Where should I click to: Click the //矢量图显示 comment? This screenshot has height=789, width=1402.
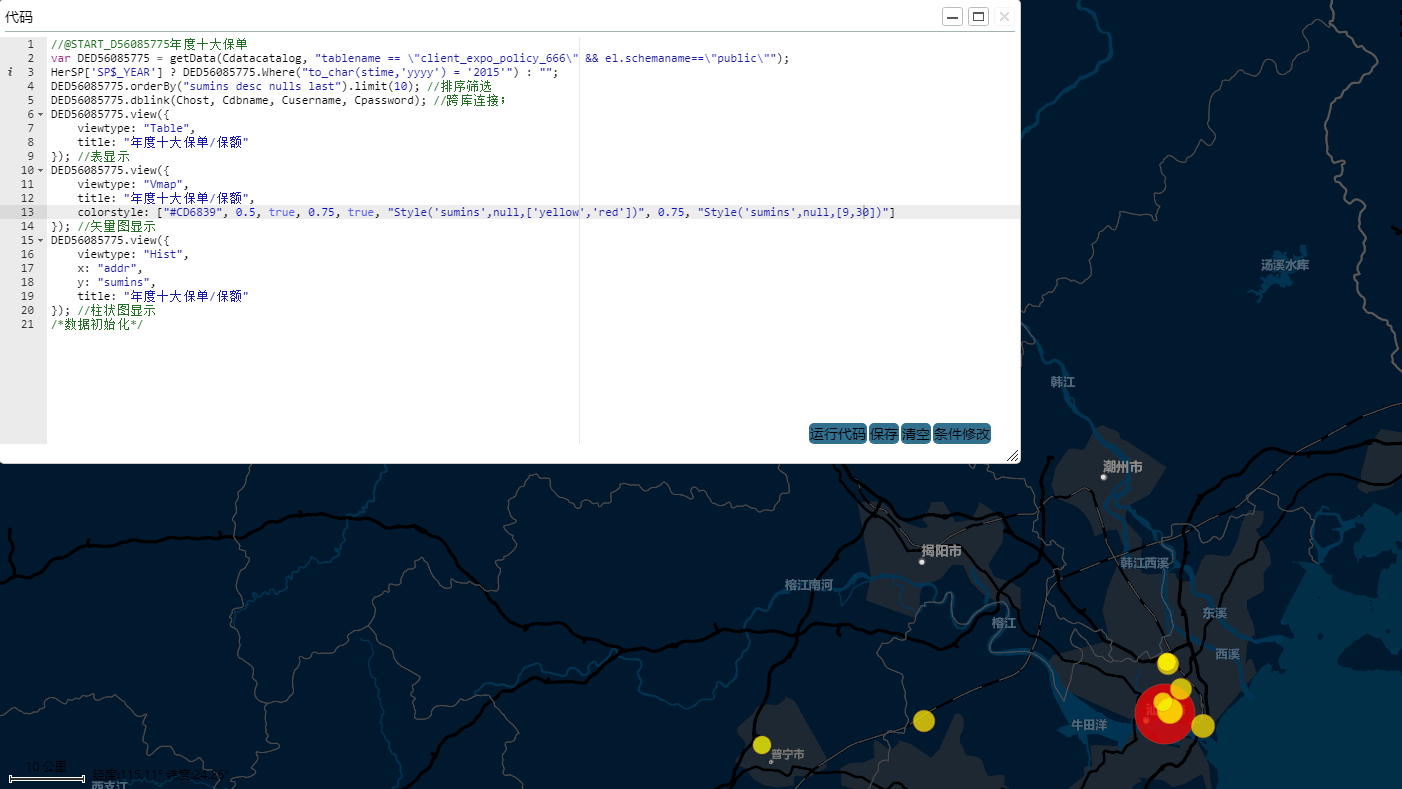(x=116, y=226)
